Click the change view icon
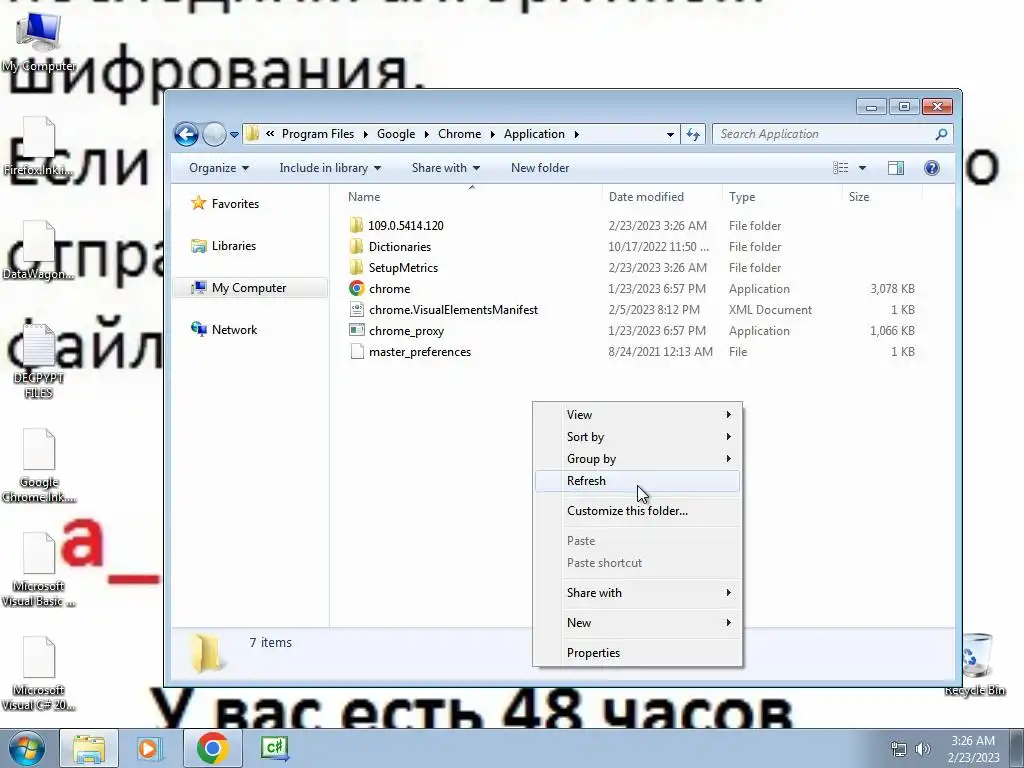 tap(841, 168)
